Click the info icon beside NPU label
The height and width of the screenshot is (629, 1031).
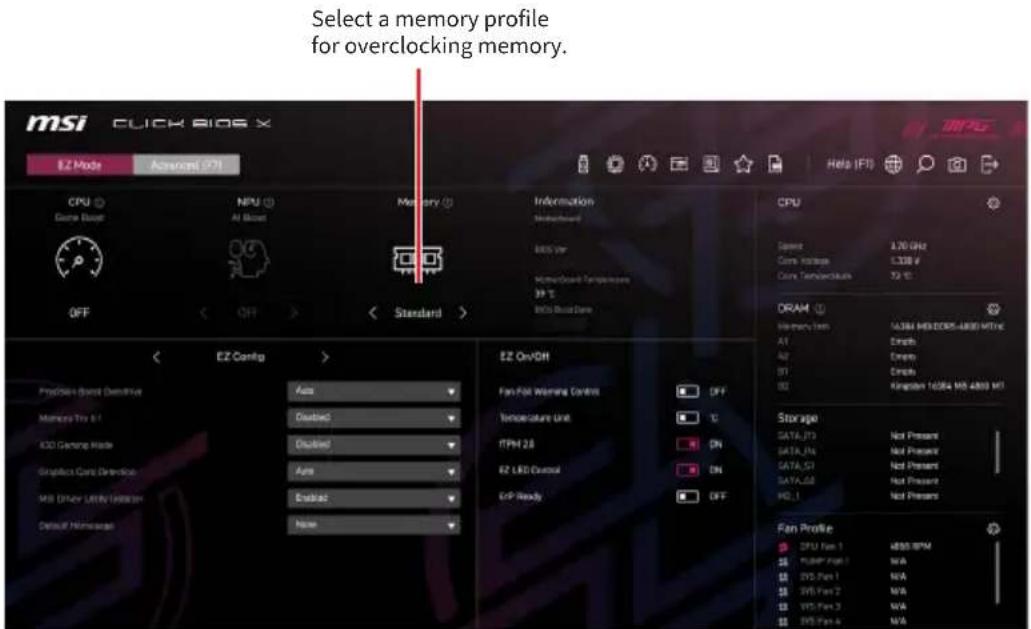(269, 202)
